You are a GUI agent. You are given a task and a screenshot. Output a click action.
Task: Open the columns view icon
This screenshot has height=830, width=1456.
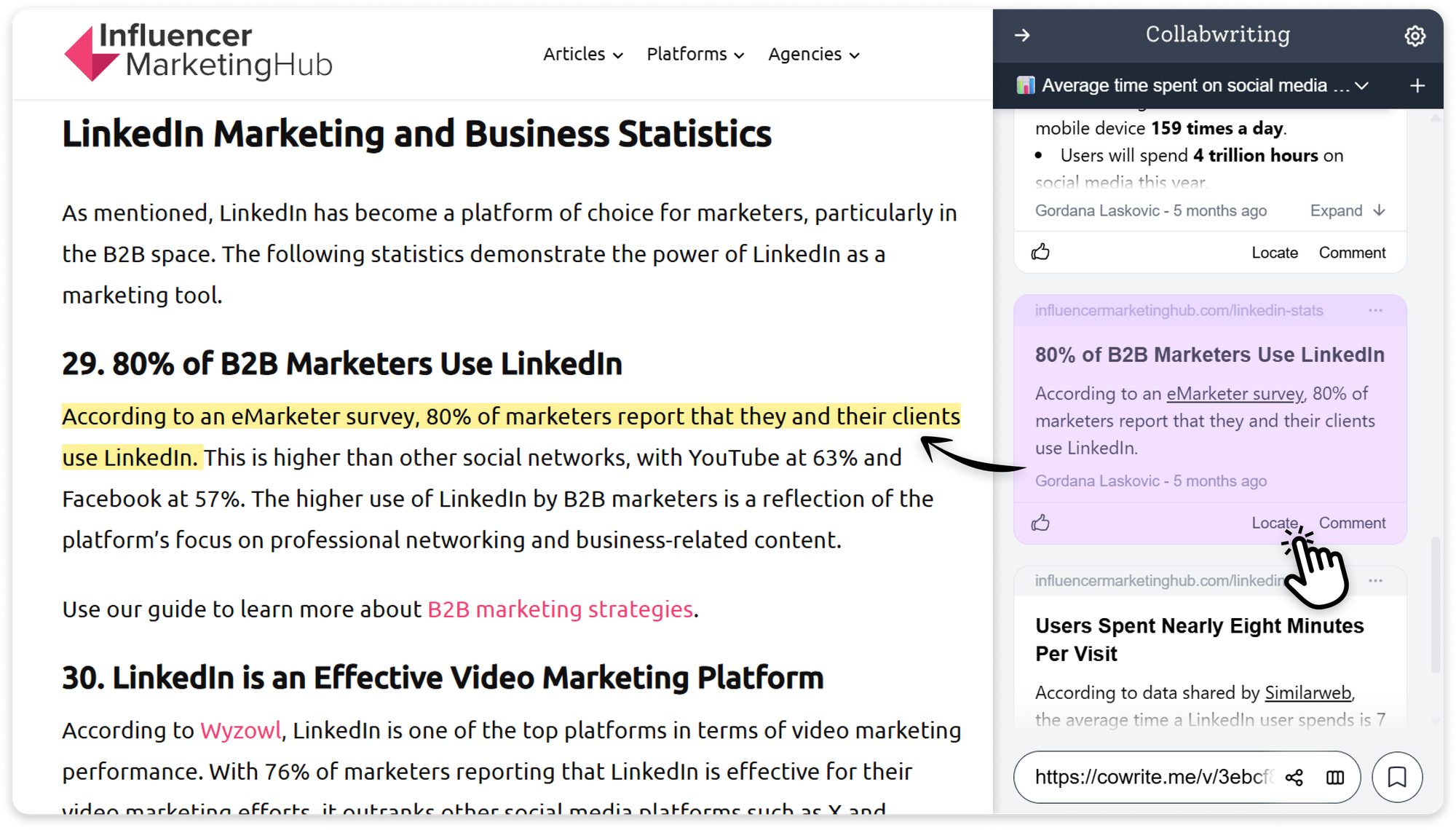(x=1335, y=778)
